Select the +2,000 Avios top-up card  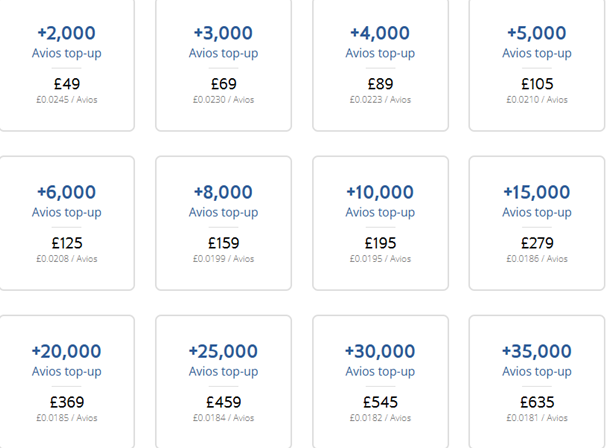67,65
